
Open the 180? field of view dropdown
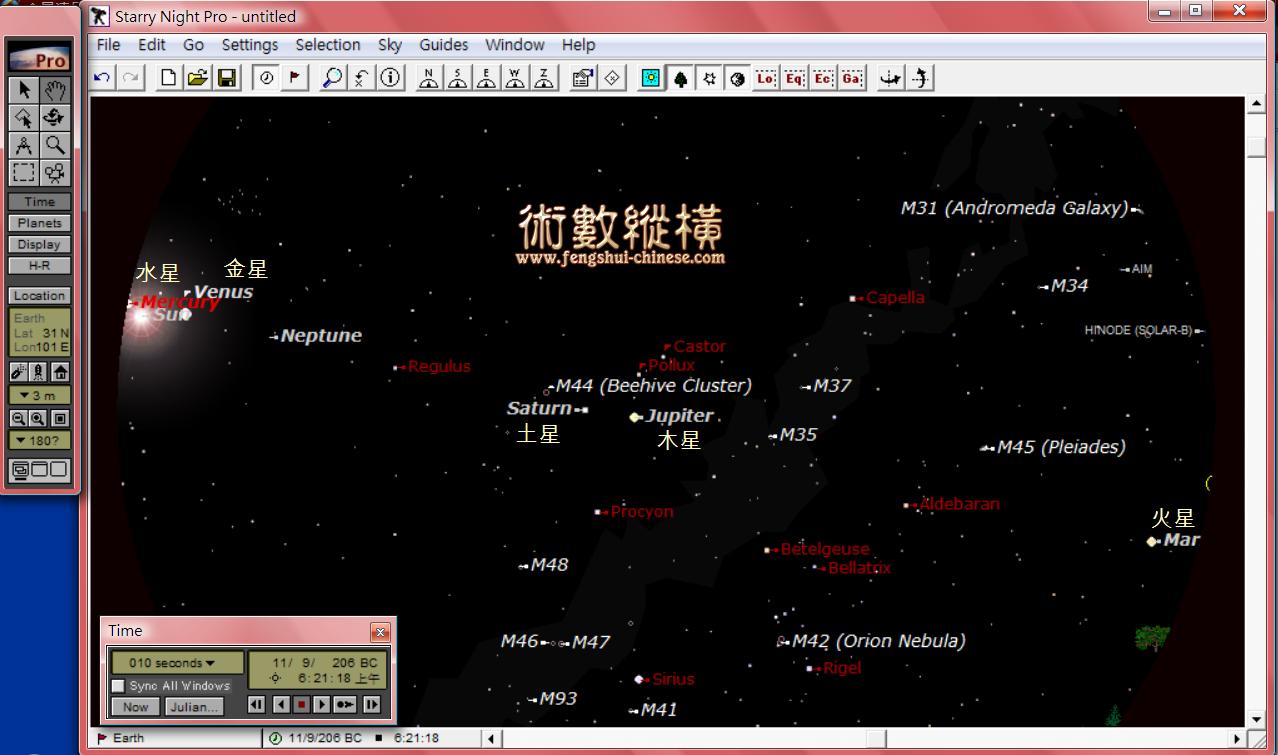coord(39,440)
